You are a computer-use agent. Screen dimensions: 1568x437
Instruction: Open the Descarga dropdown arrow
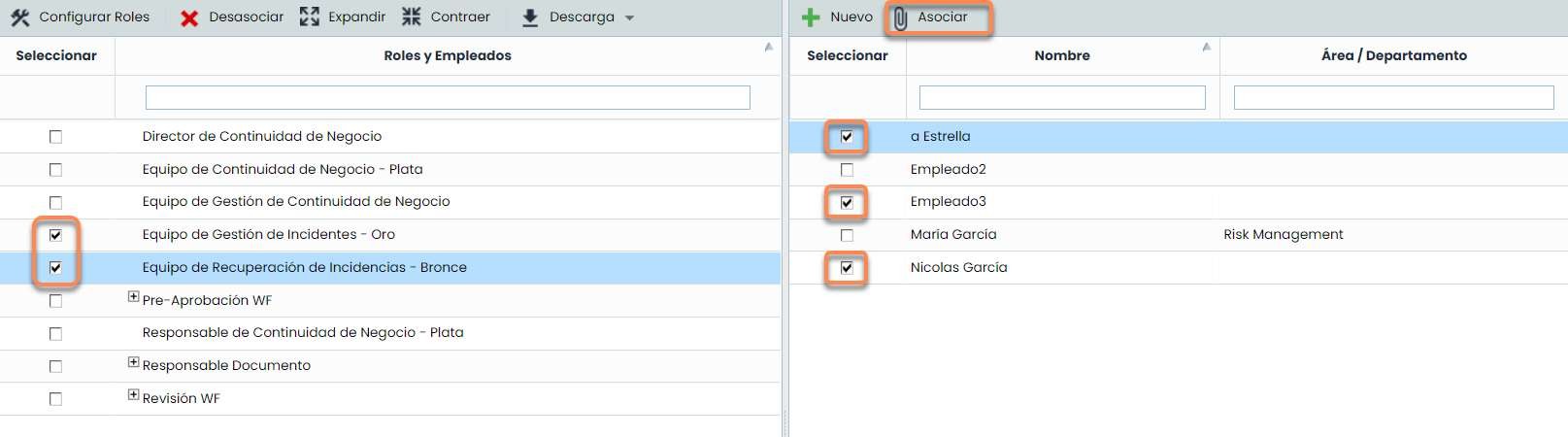pyautogui.click(x=629, y=18)
